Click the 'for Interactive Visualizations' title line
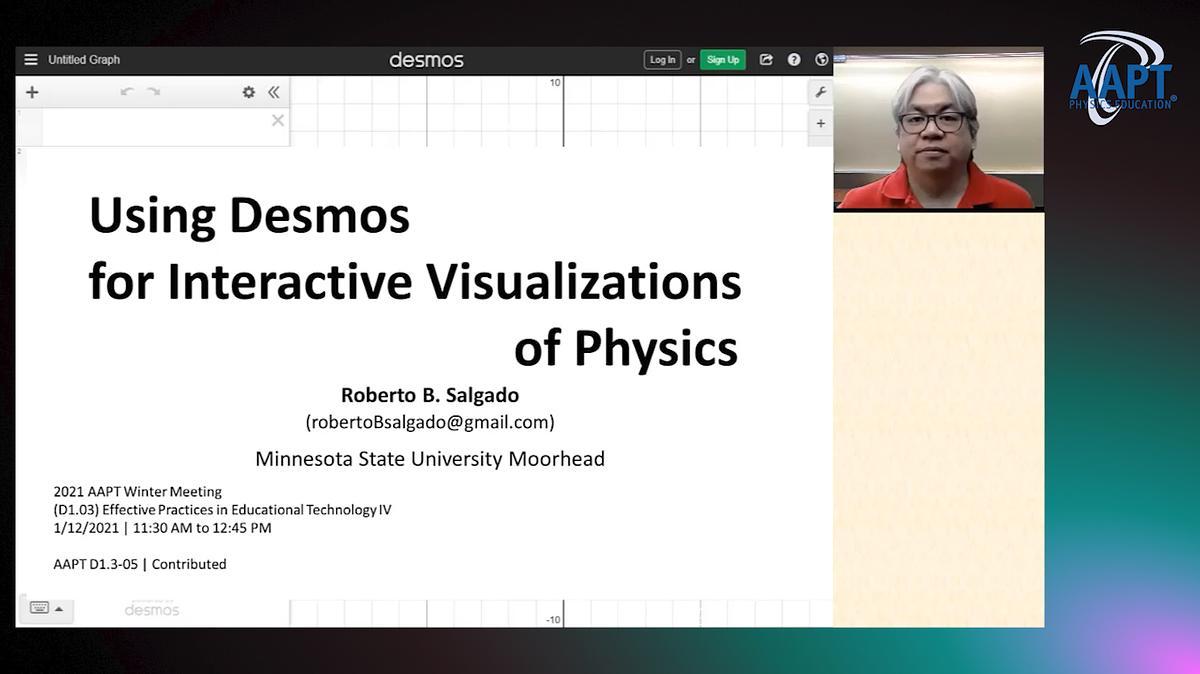 (x=415, y=282)
